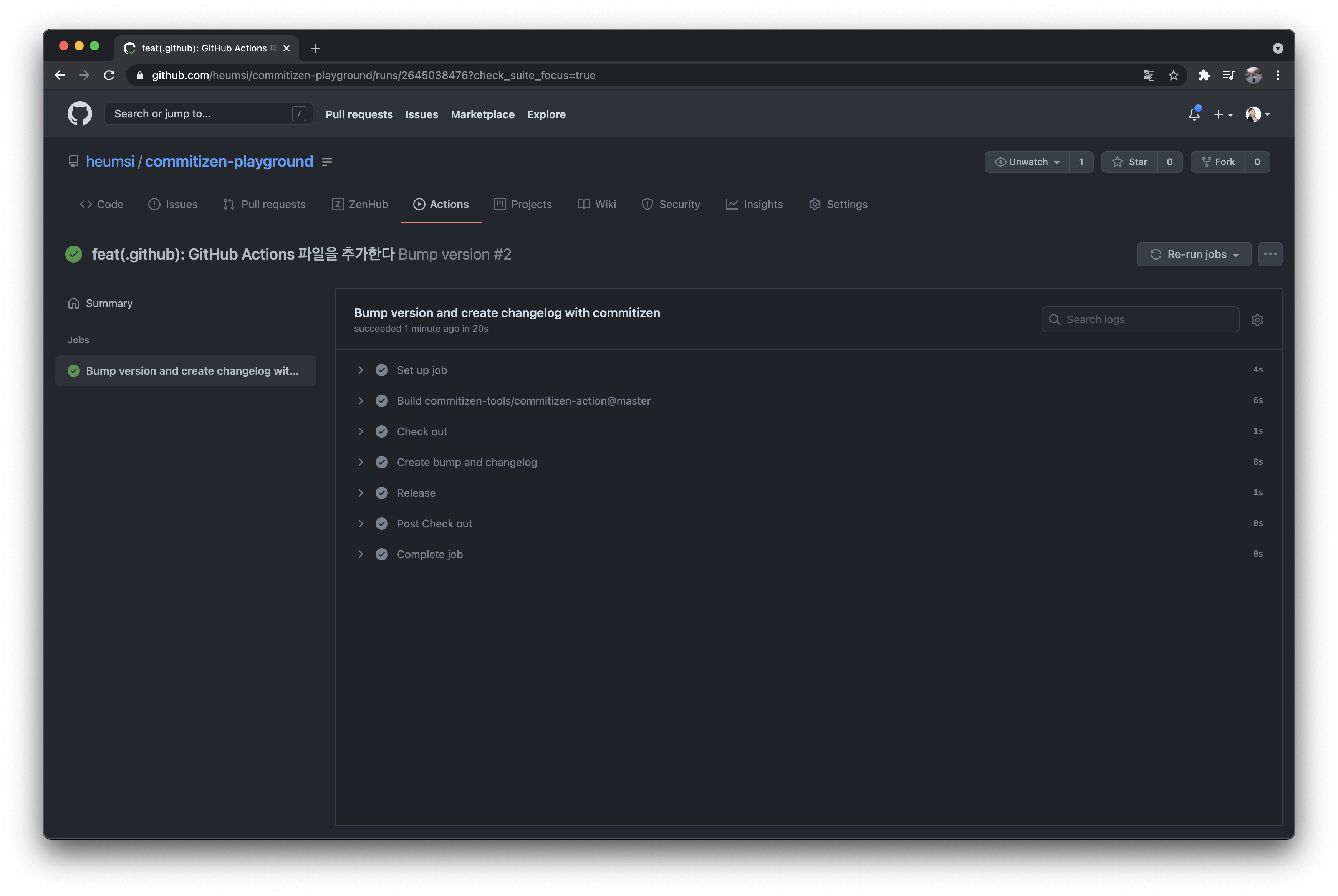Click the log settings gear icon
The width and height of the screenshot is (1338, 896).
click(x=1257, y=320)
